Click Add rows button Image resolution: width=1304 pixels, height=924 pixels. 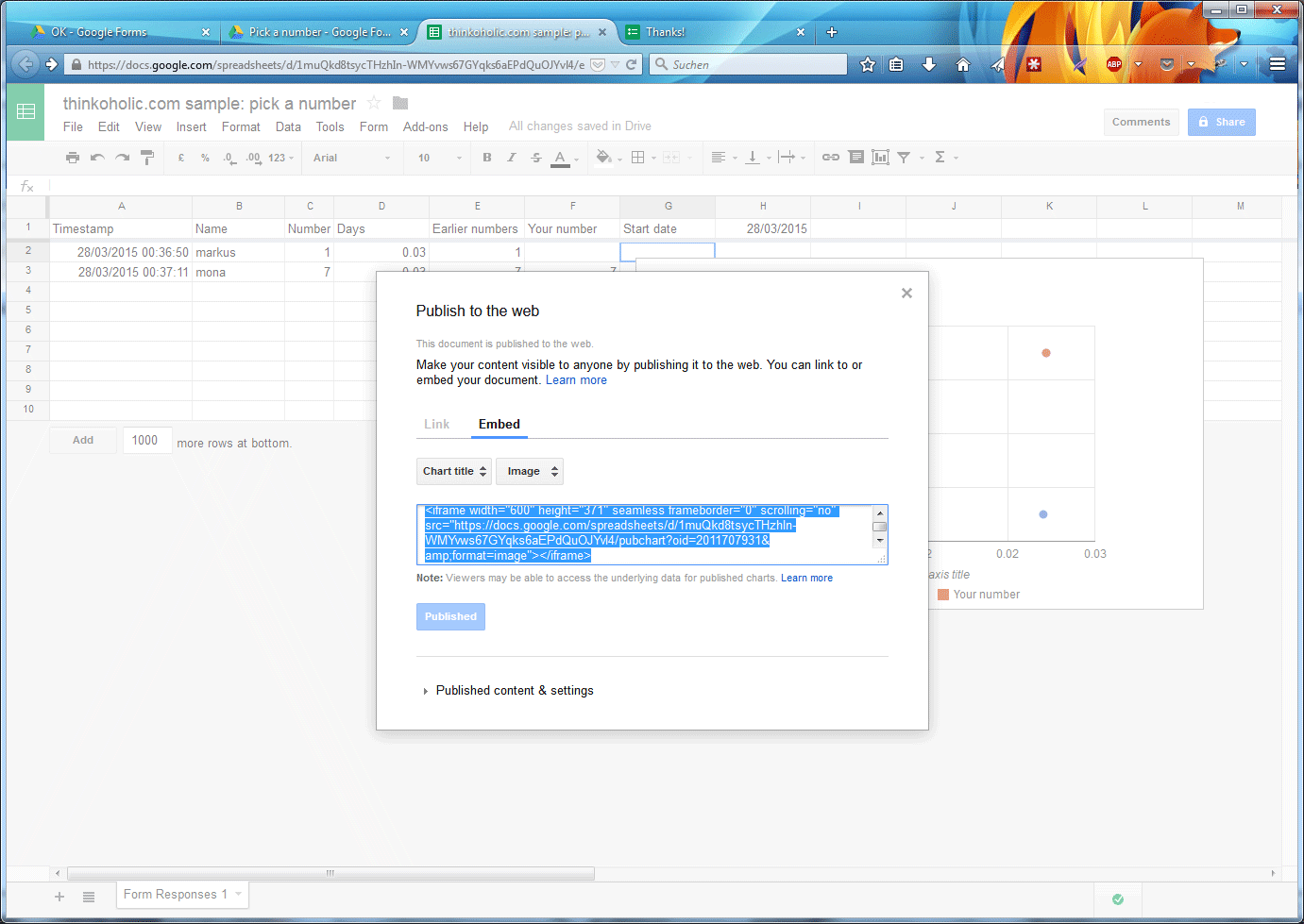pos(83,440)
